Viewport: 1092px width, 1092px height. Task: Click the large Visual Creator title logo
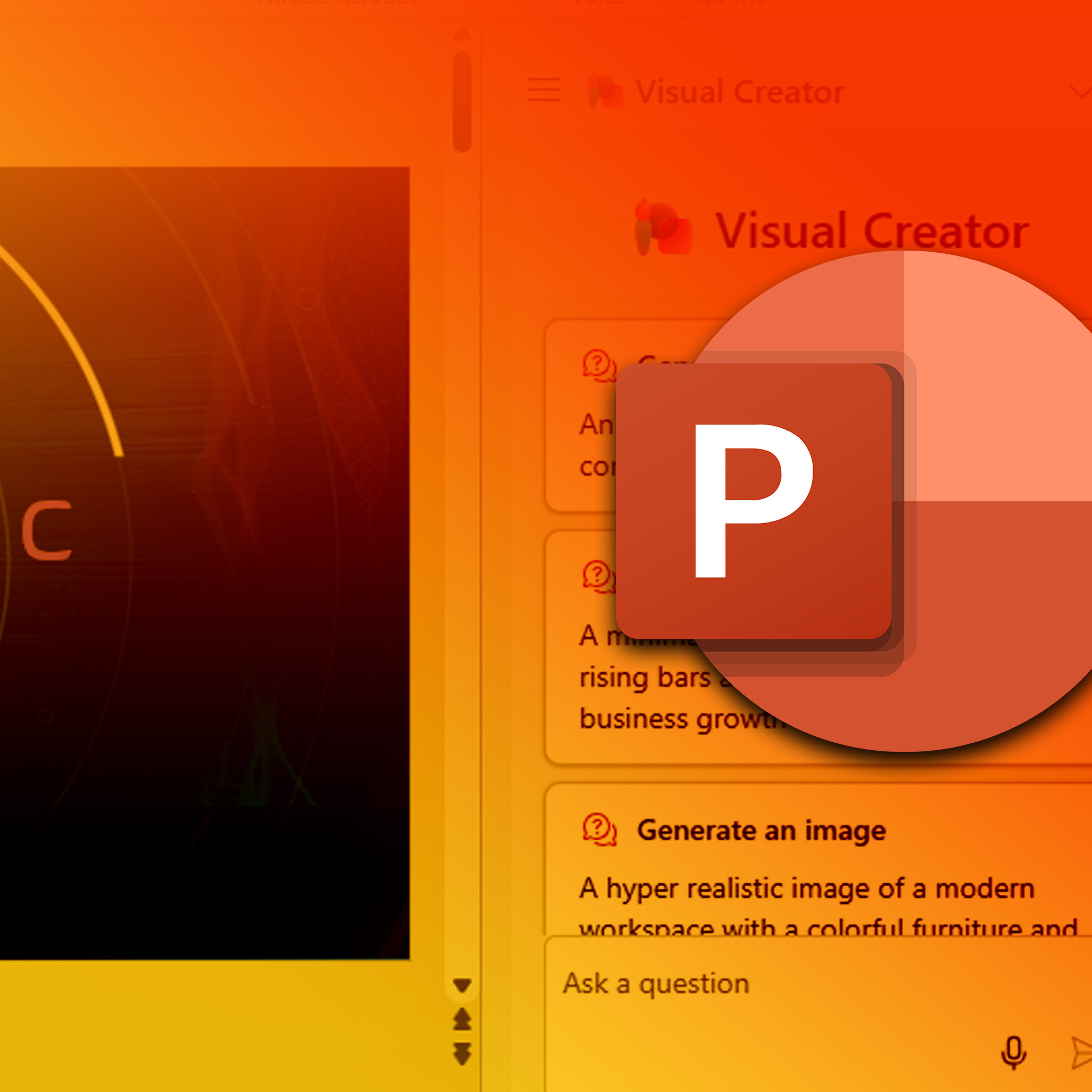tap(662, 227)
